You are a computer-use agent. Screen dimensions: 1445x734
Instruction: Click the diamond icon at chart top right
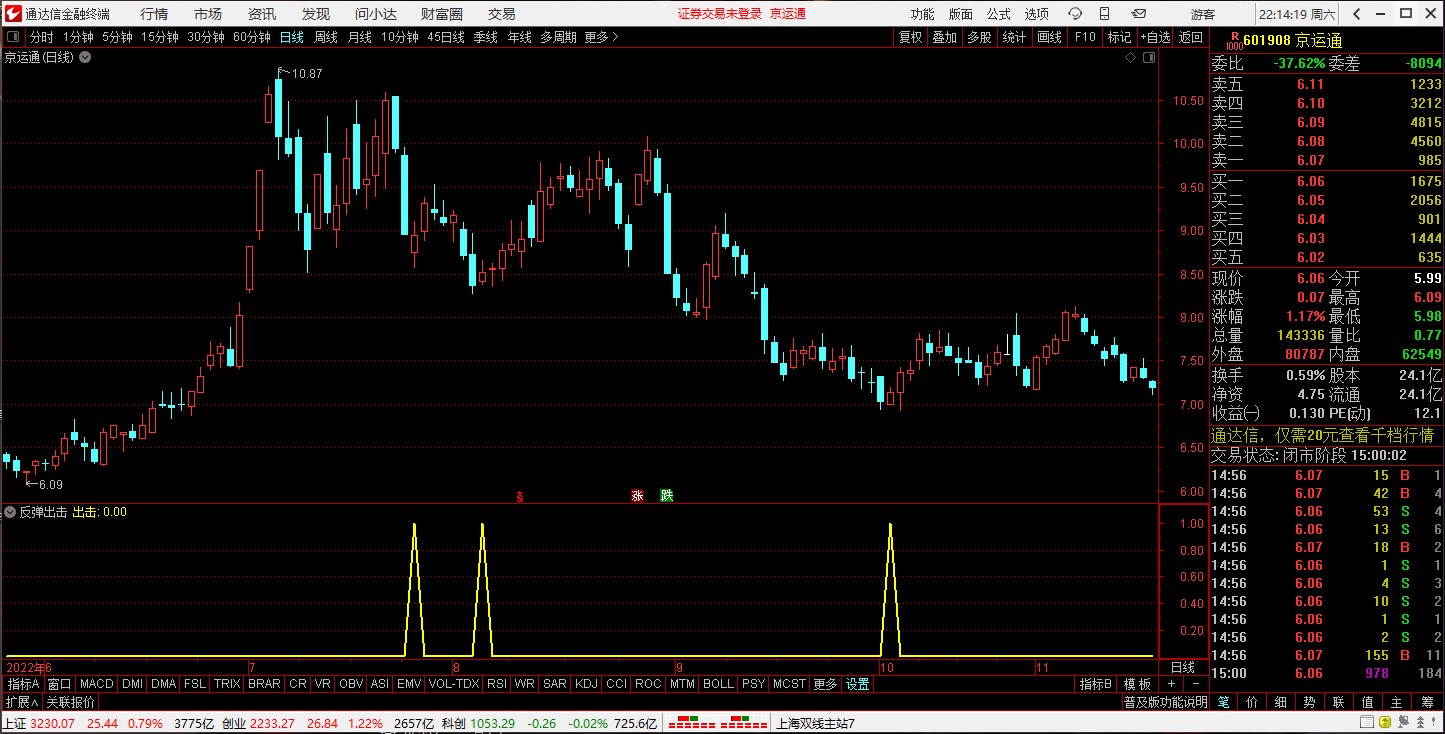point(1130,57)
